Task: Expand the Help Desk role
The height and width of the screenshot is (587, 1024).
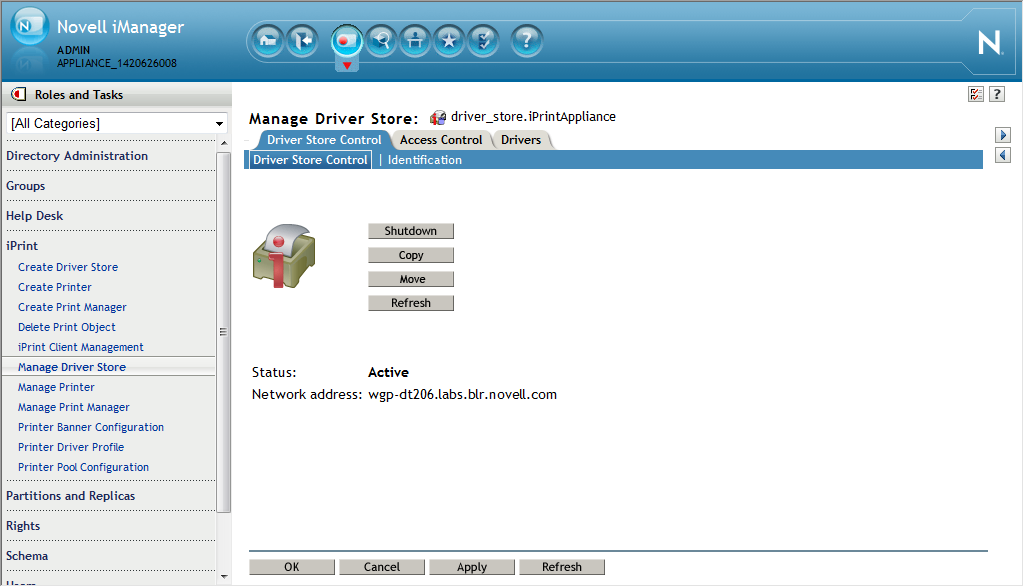Action: (35, 216)
